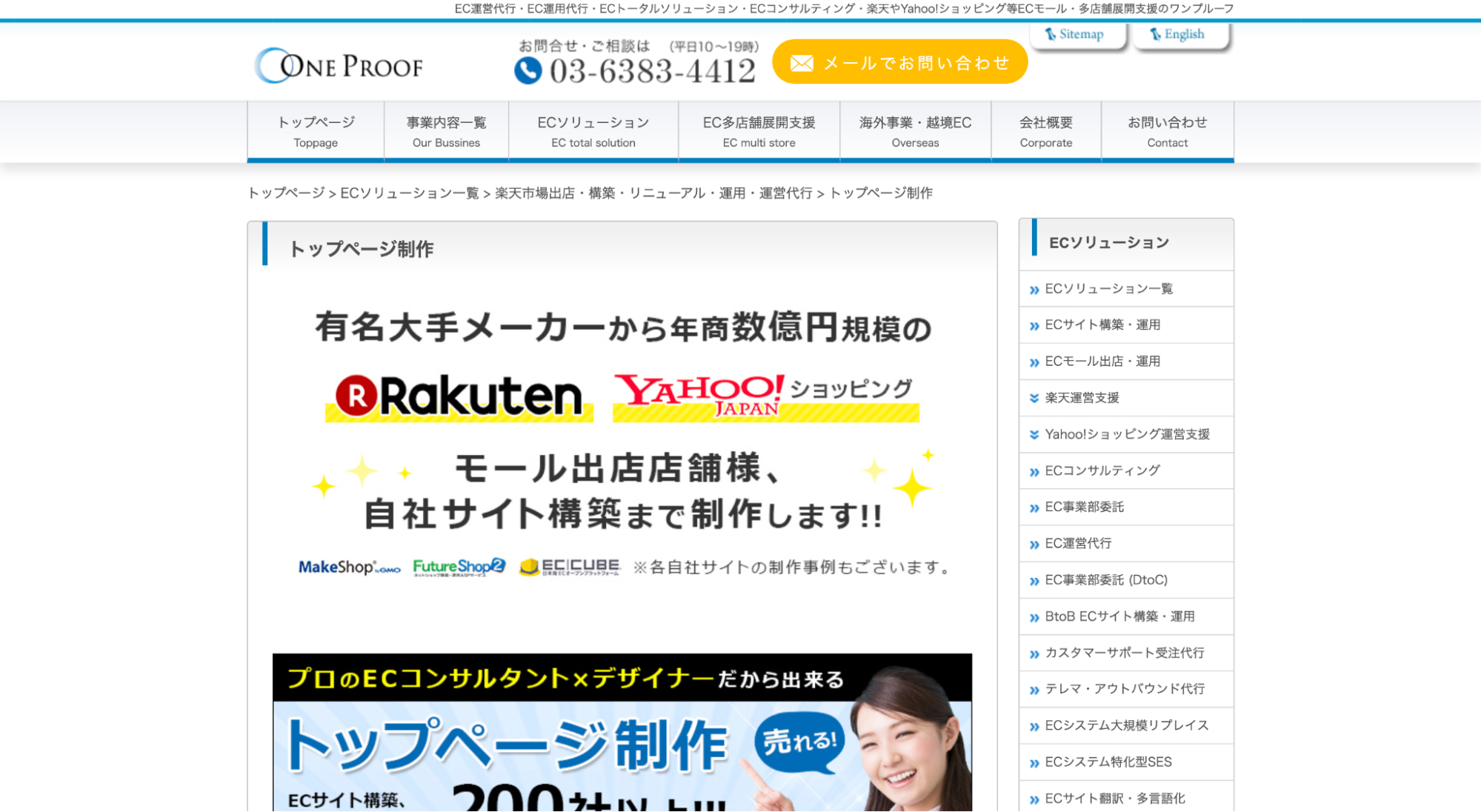This screenshot has height=812, width=1481.
Task: Click the ONE PROOF logo
Action: coord(339,65)
